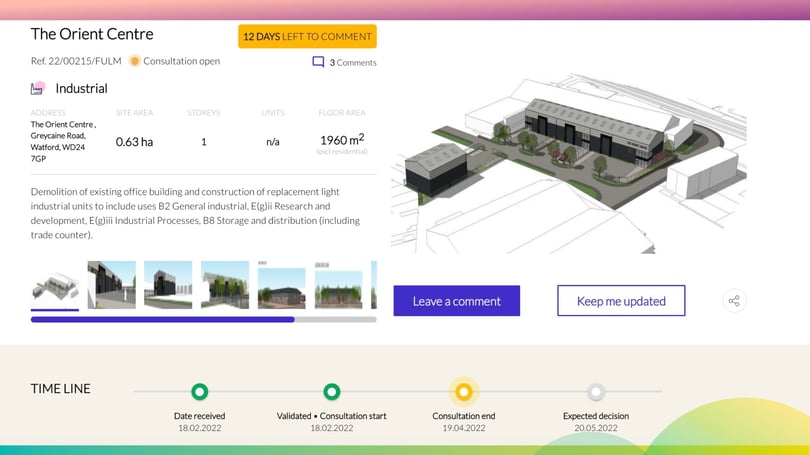This screenshot has width=810, height=455.
Task: Select the first aerial model thumbnail
Action: pyautogui.click(x=55, y=285)
